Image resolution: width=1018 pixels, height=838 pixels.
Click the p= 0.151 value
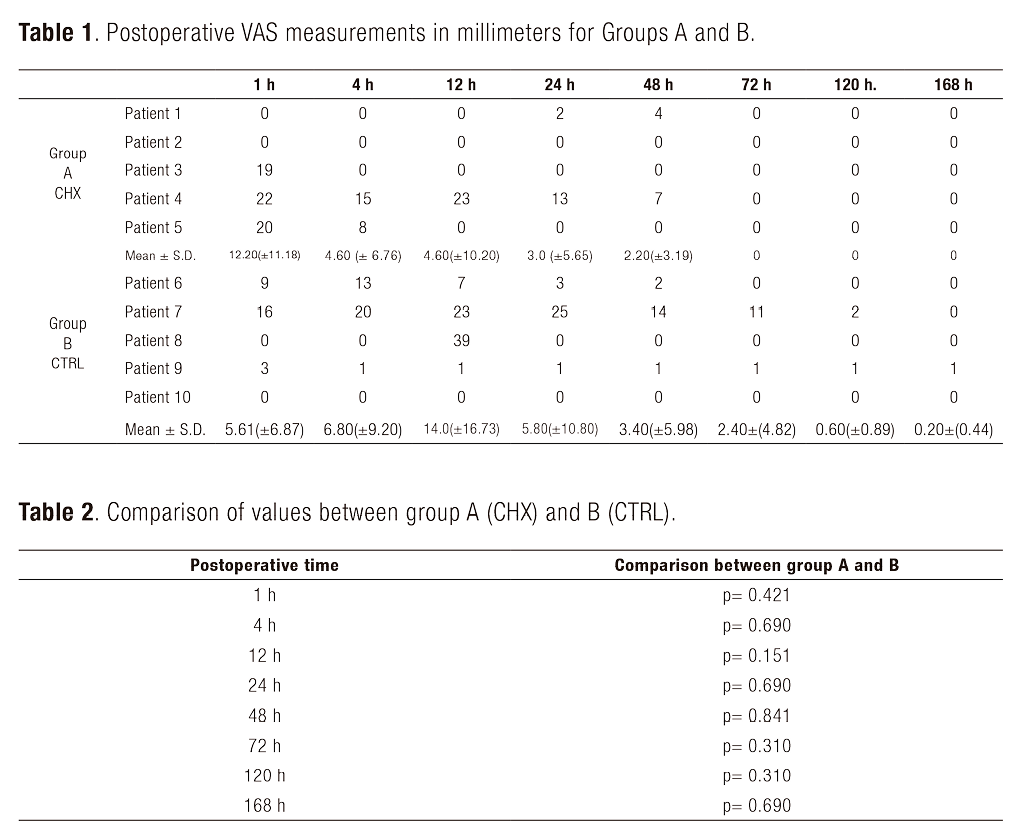(756, 656)
